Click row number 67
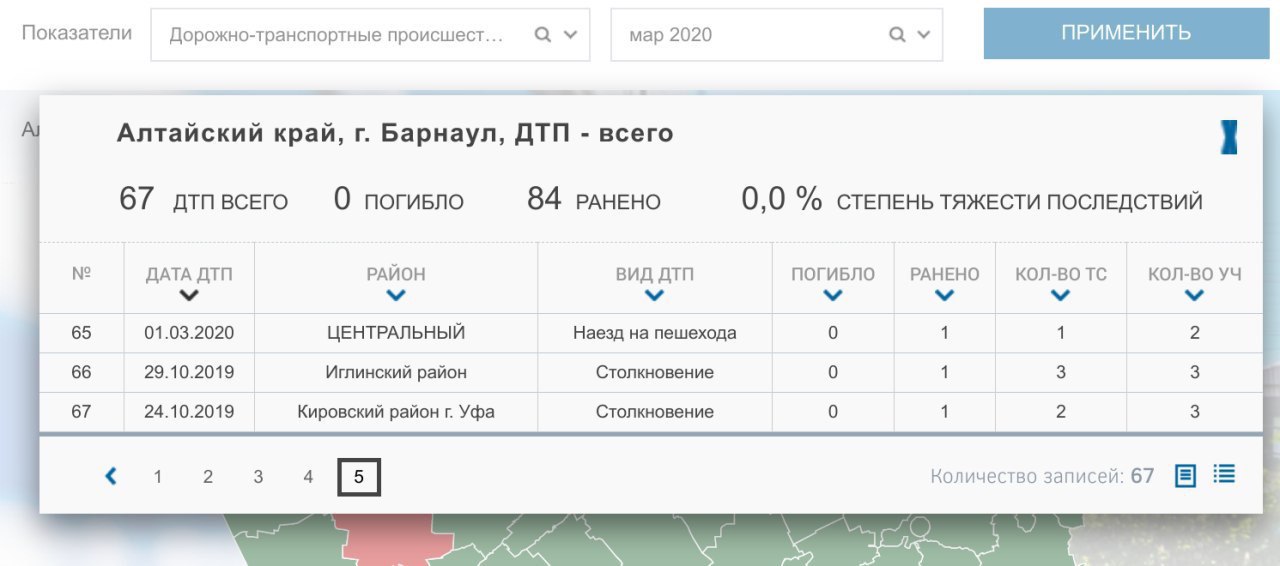The image size is (1280, 566). [x=81, y=412]
